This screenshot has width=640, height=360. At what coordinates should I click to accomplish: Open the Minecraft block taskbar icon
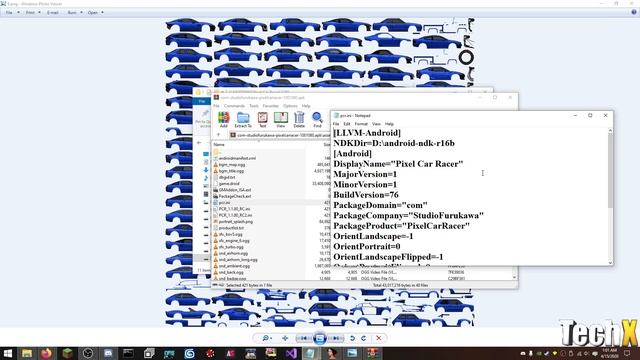67,353
